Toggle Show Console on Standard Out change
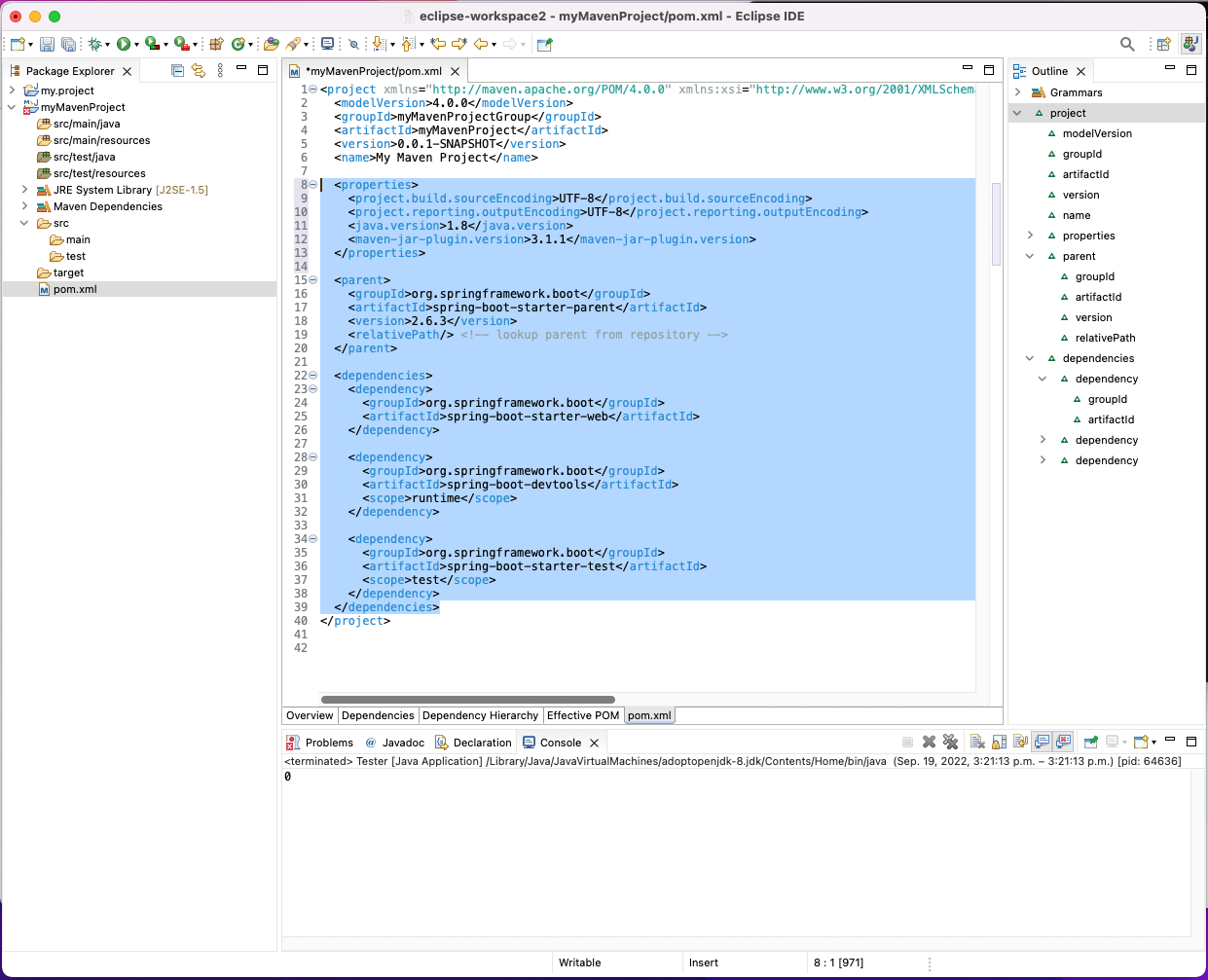Image resolution: width=1208 pixels, height=980 pixels. pos(1042,742)
